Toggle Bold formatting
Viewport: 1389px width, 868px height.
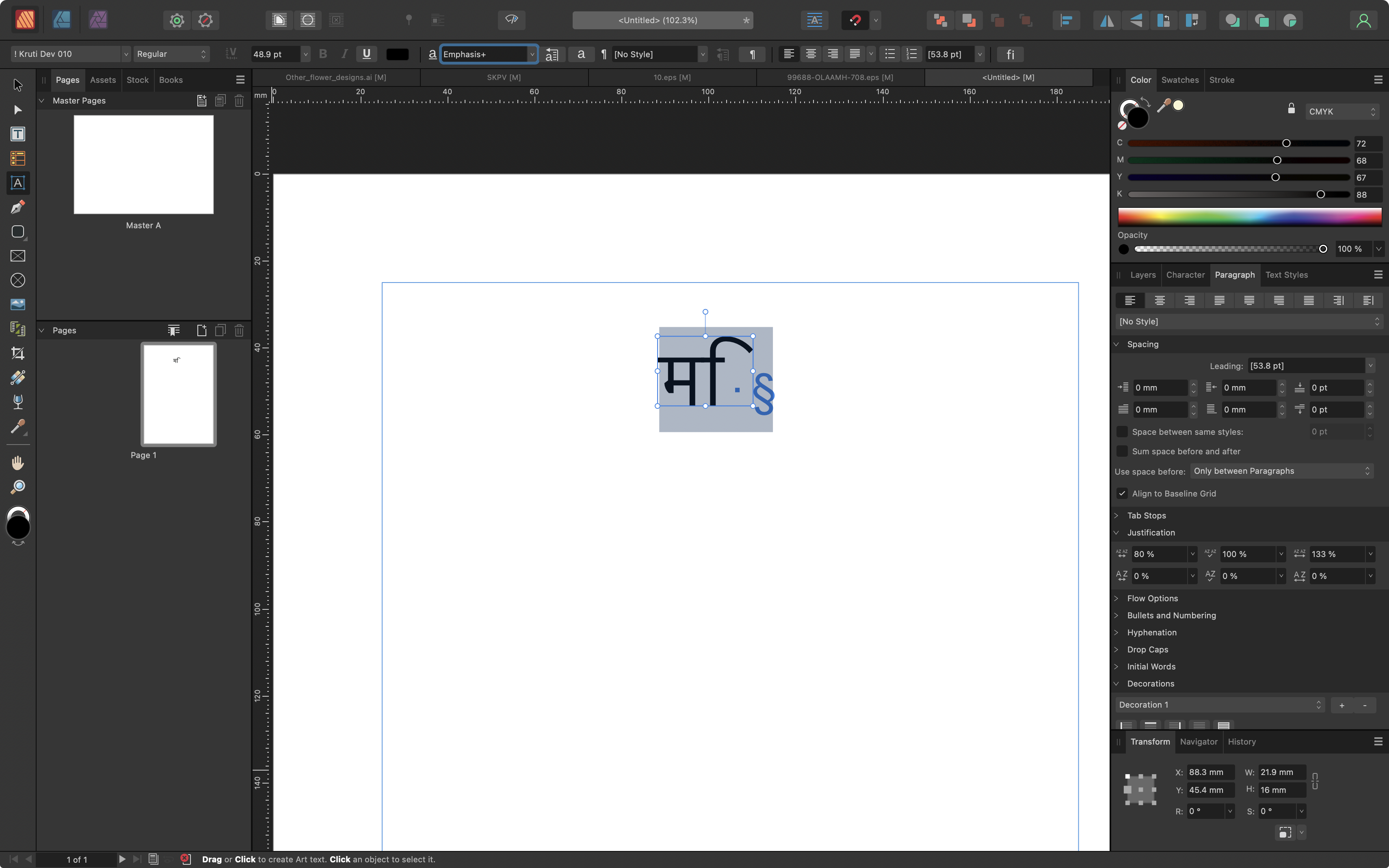coord(323,54)
